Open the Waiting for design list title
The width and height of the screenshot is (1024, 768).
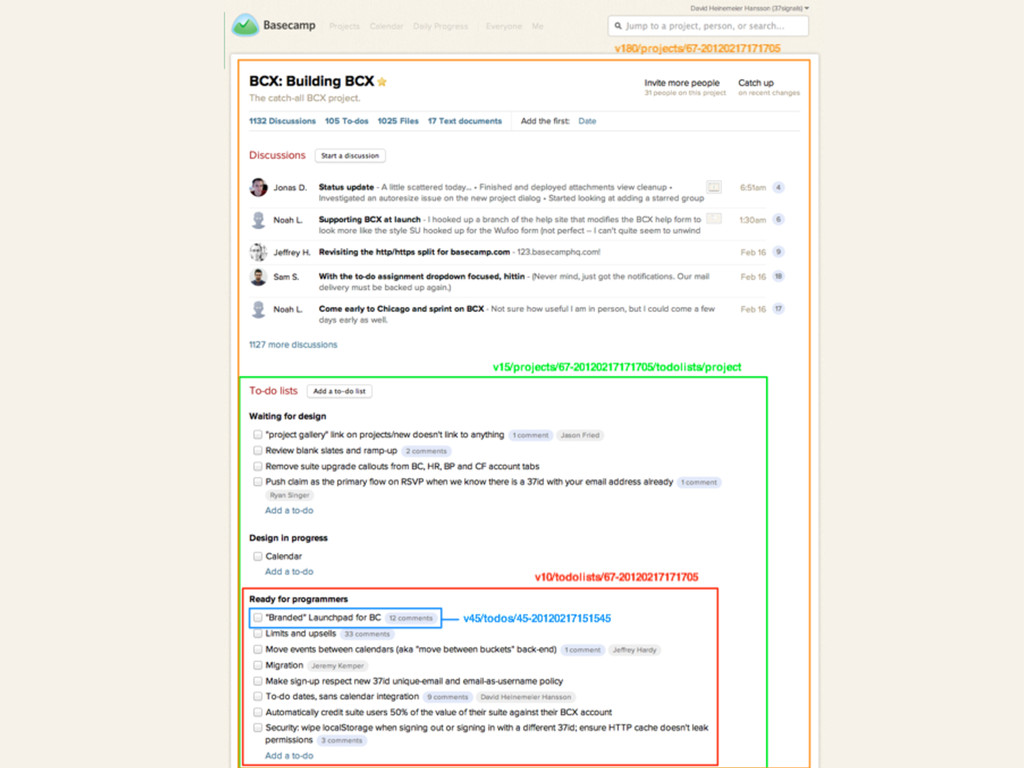(287, 416)
